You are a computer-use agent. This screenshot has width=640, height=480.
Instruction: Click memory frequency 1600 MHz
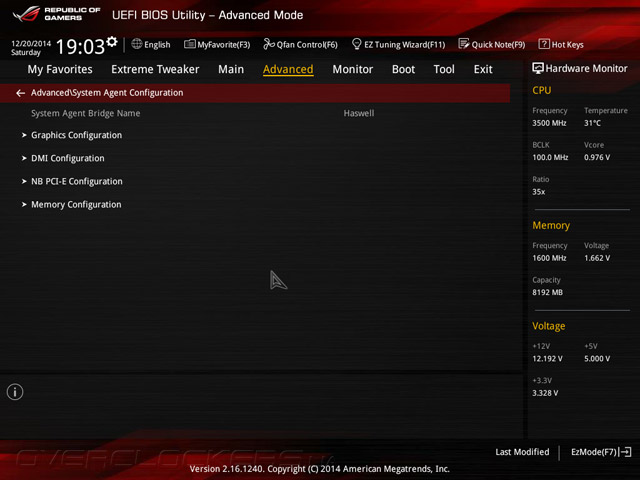(549, 258)
